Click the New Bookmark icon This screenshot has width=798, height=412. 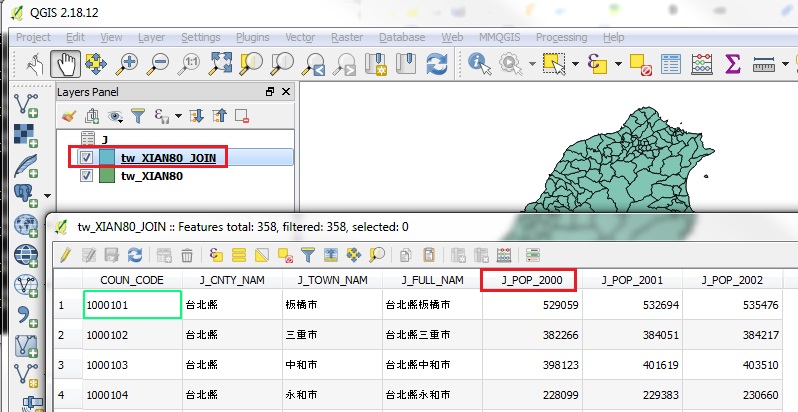[x=376, y=64]
